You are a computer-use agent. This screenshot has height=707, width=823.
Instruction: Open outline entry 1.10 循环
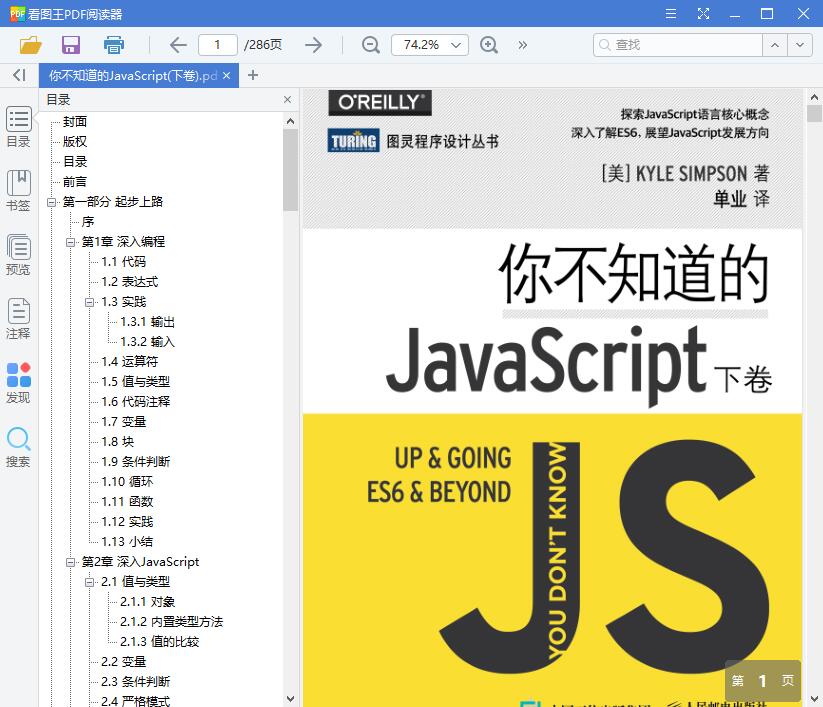pyautogui.click(x=127, y=481)
